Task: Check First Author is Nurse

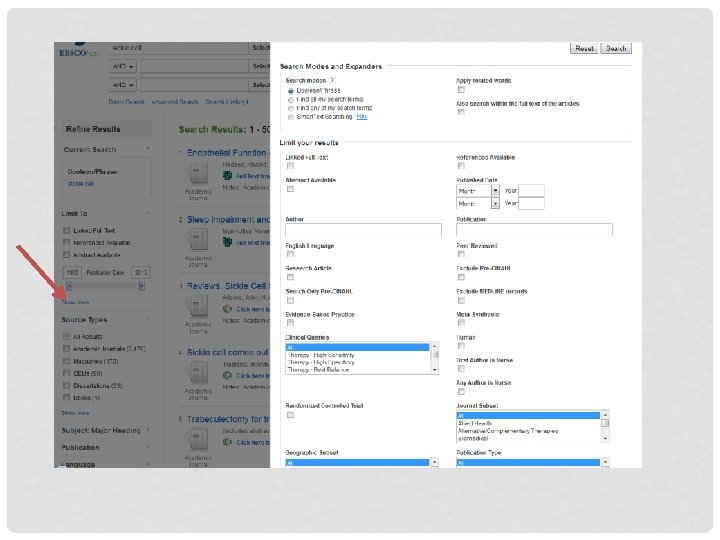Action: coord(461,368)
